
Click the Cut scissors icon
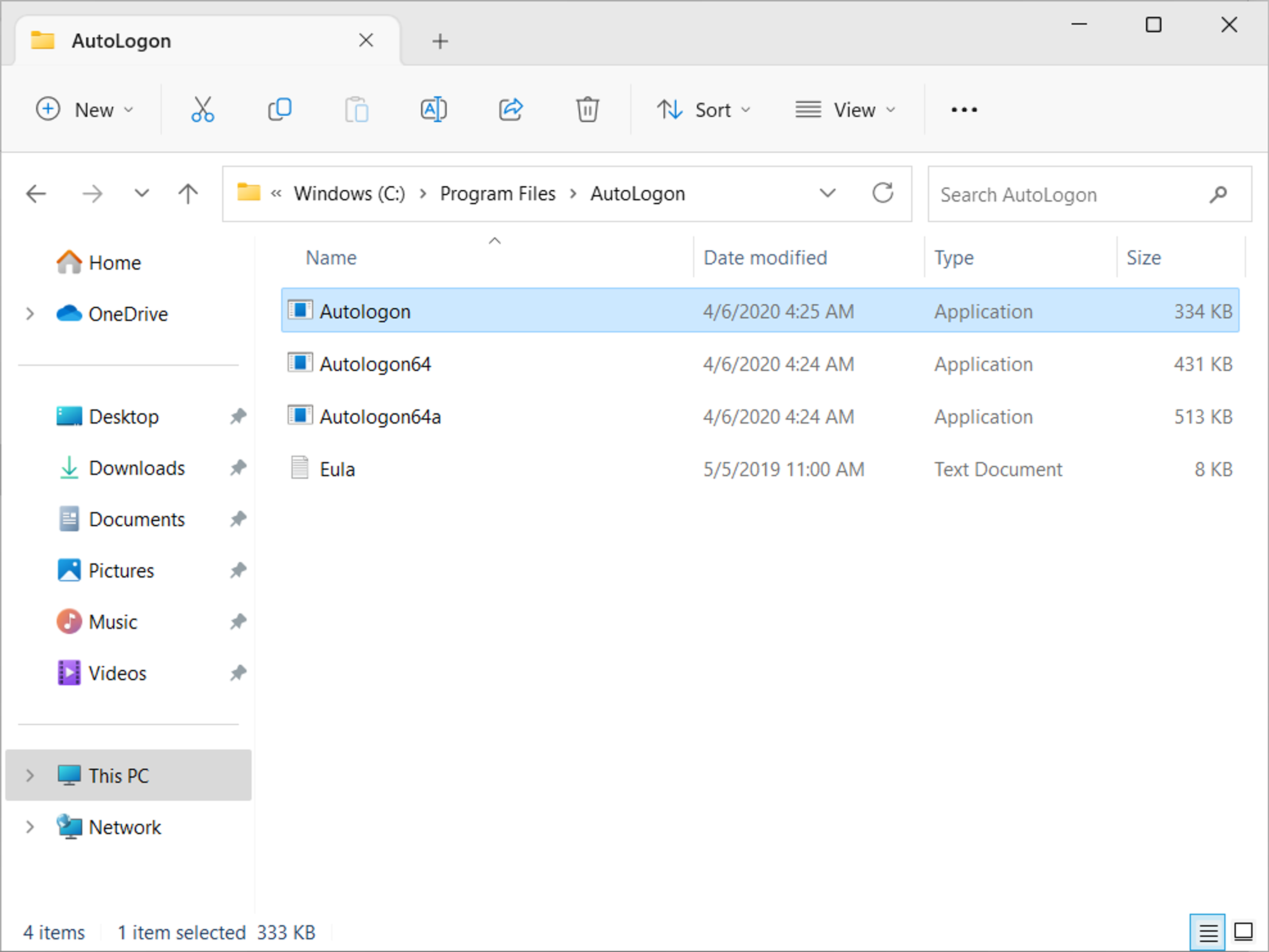203,109
